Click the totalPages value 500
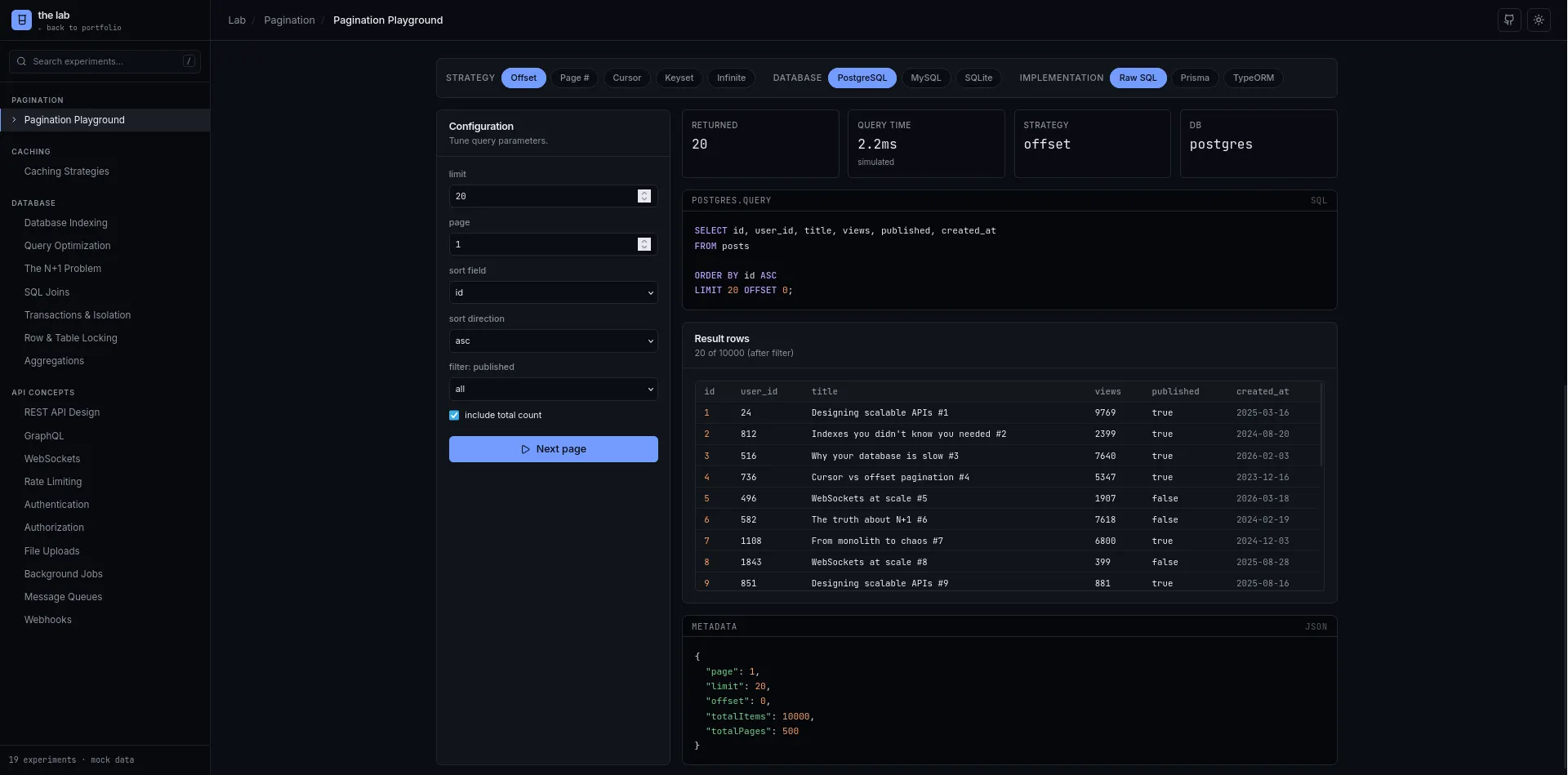The image size is (1568, 775). [790, 732]
